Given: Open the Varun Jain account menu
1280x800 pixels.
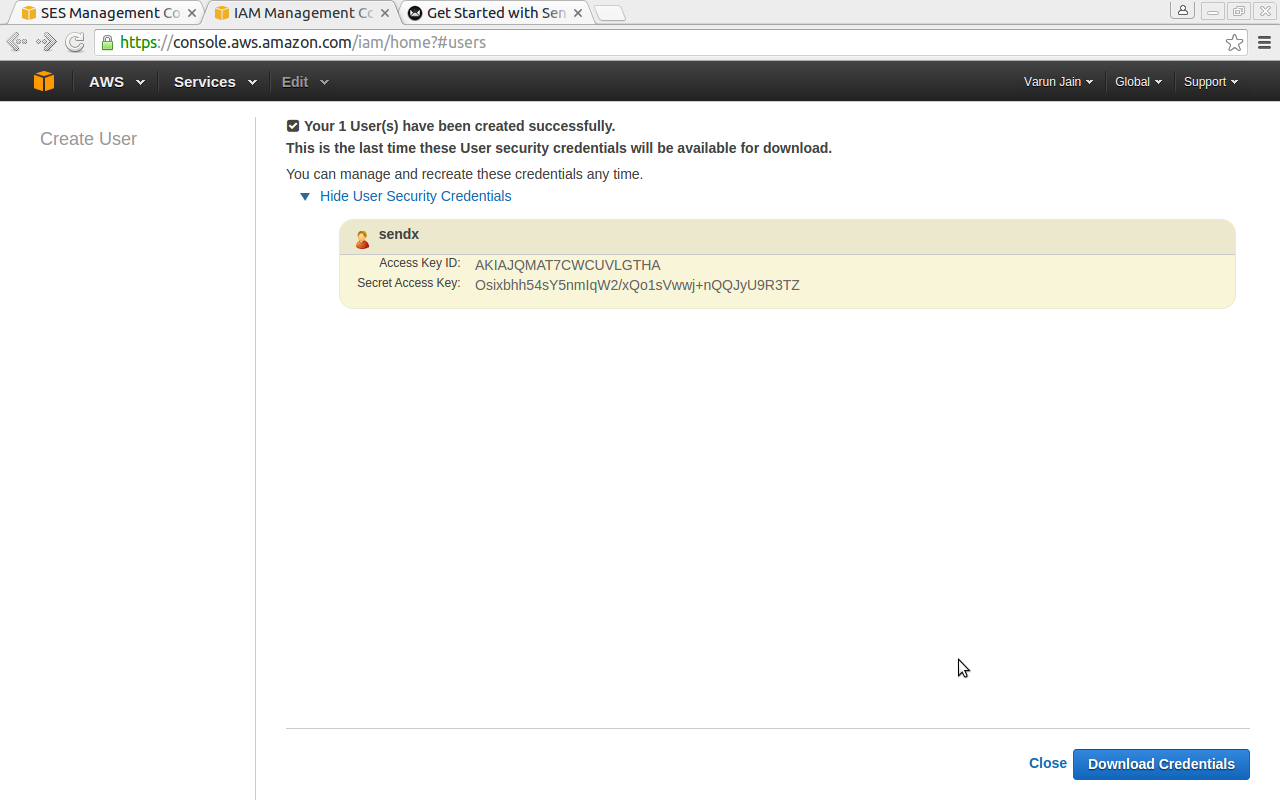Looking at the screenshot, I should 1058,82.
